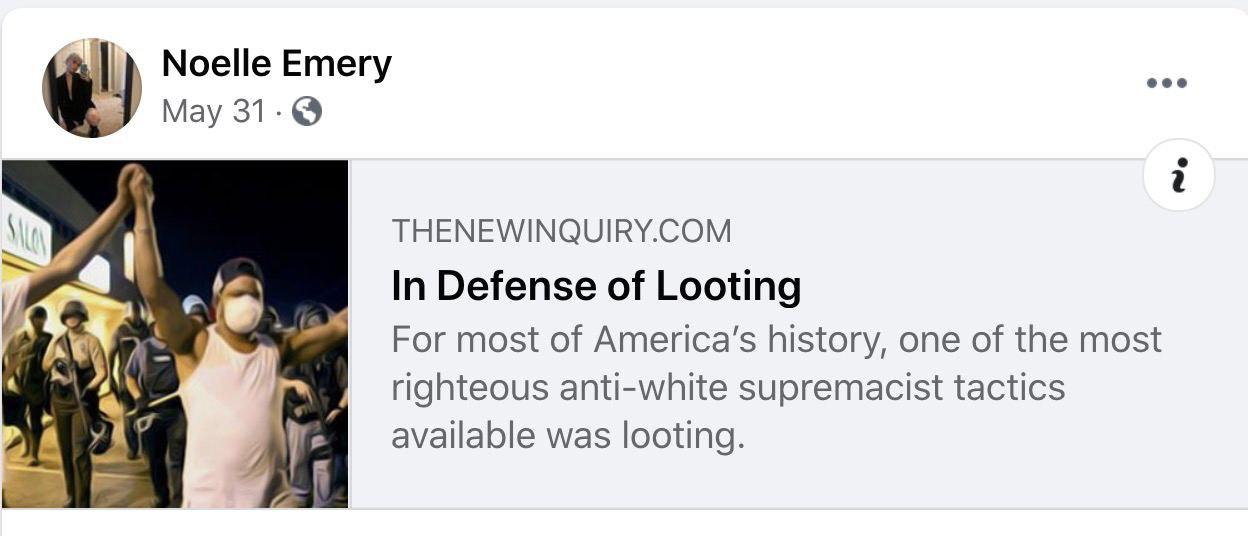Screen dimensions: 1248x536
Task: Click the May 31 post timestamp
Action: tap(213, 112)
